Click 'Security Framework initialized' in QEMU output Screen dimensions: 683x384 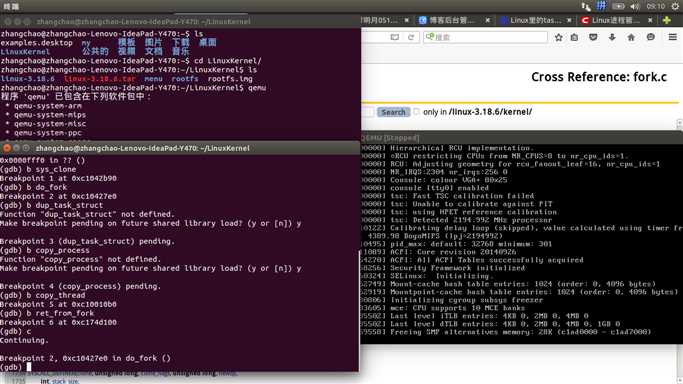[x=457, y=268]
